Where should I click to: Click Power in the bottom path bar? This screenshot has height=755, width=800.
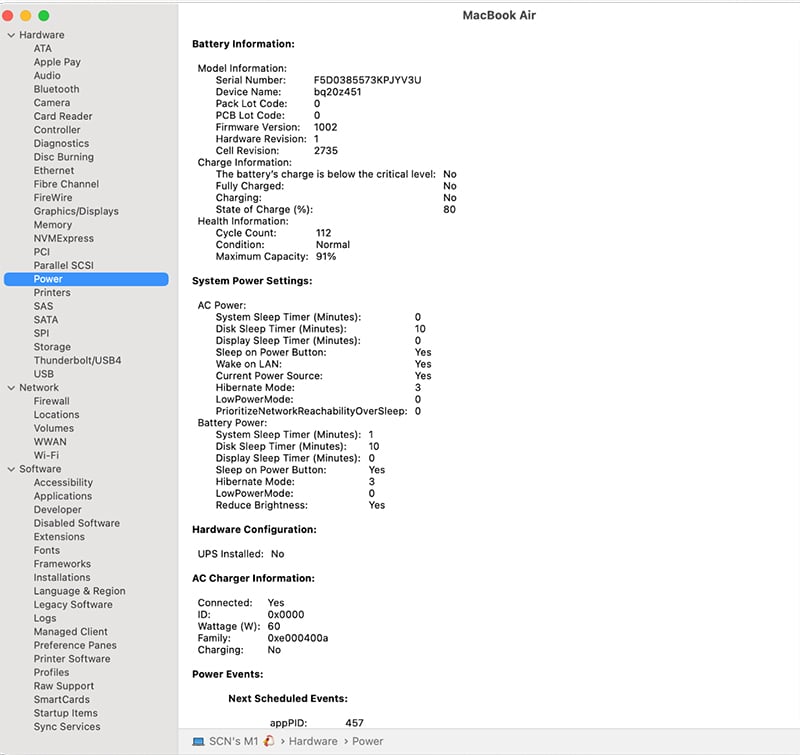tap(367, 741)
